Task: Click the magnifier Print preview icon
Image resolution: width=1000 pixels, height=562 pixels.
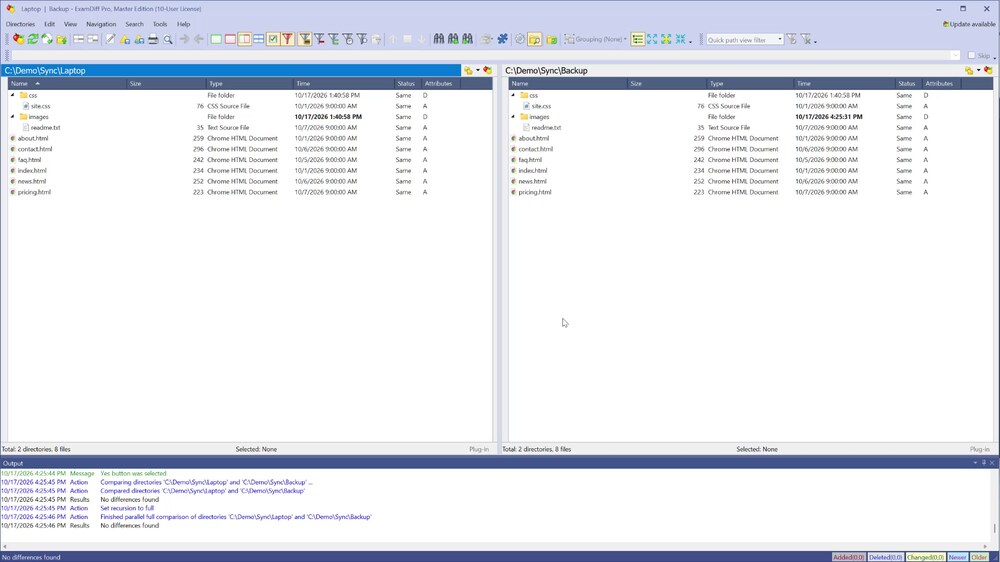Action: pos(168,40)
